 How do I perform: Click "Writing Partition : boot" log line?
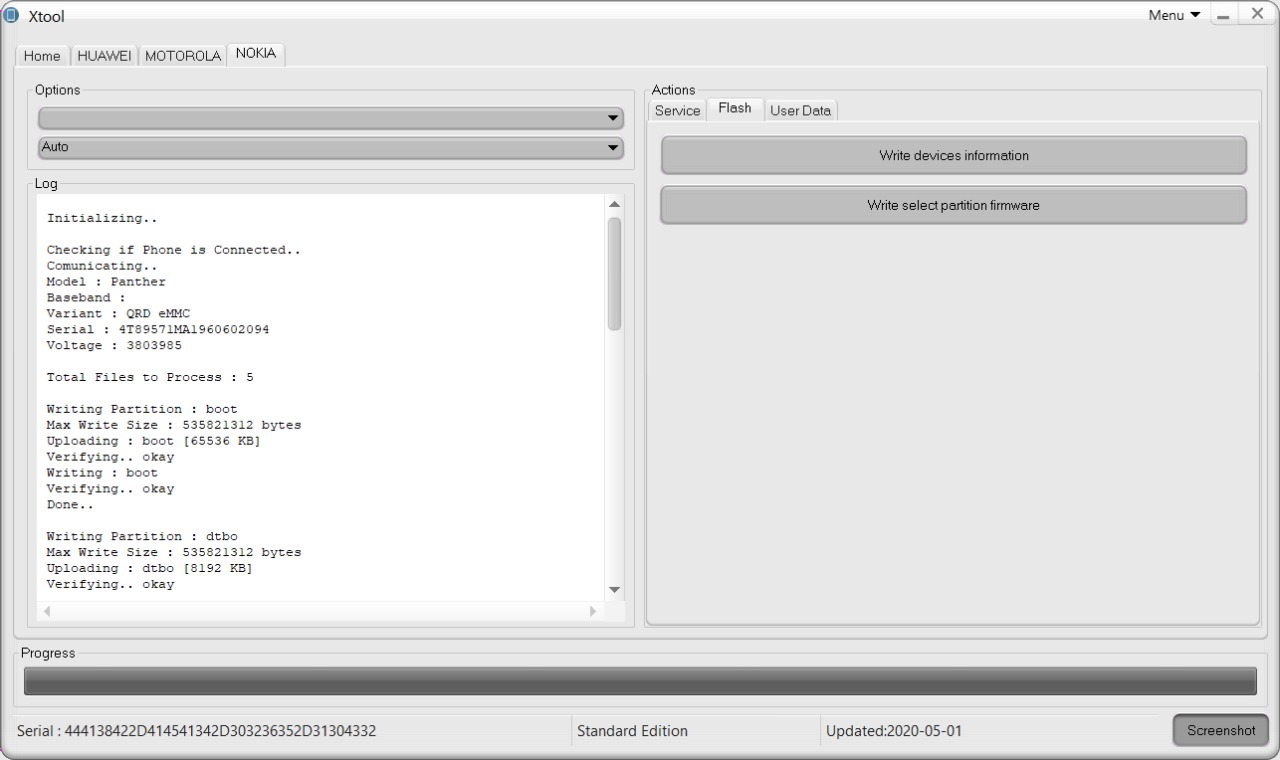142,409
